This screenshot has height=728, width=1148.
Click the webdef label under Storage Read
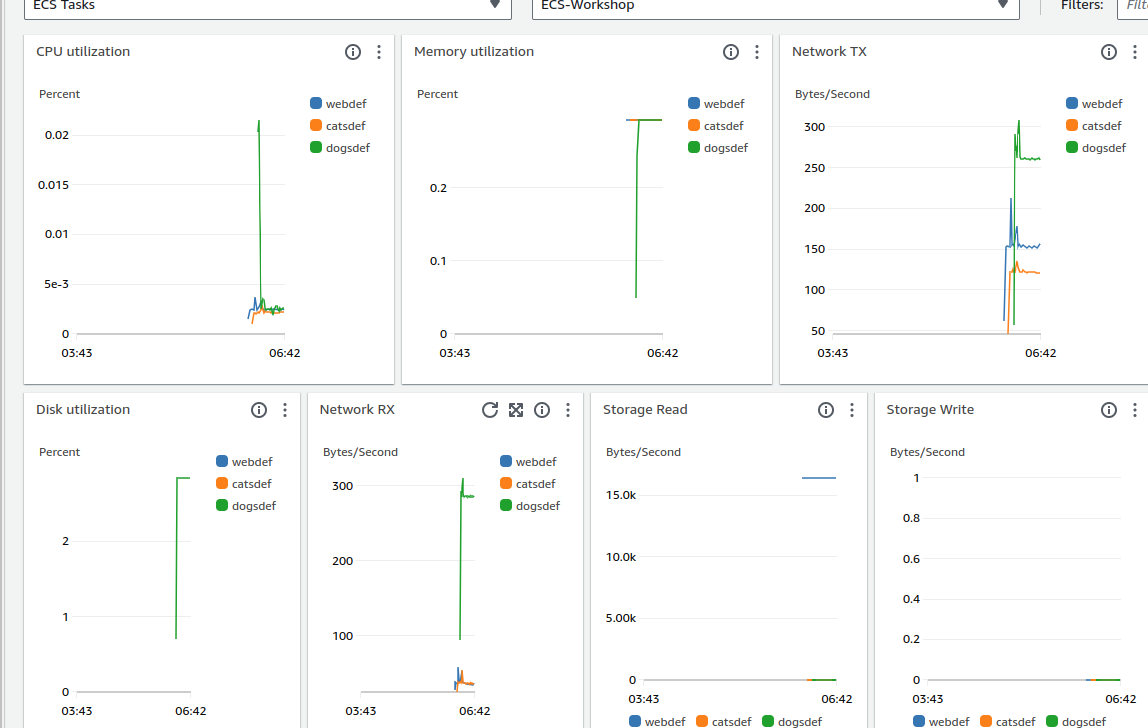click(x=664, y=721)
